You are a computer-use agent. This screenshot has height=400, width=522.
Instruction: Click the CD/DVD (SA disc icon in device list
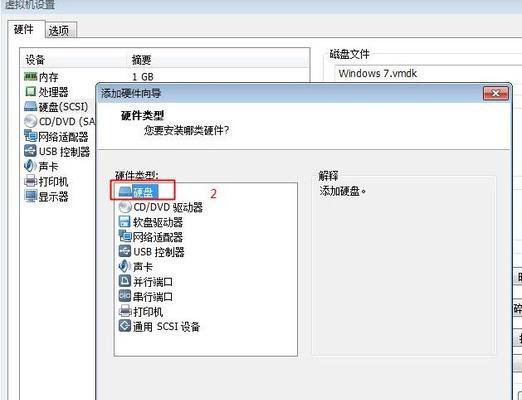pyautogui.click(x=30, y=121)
